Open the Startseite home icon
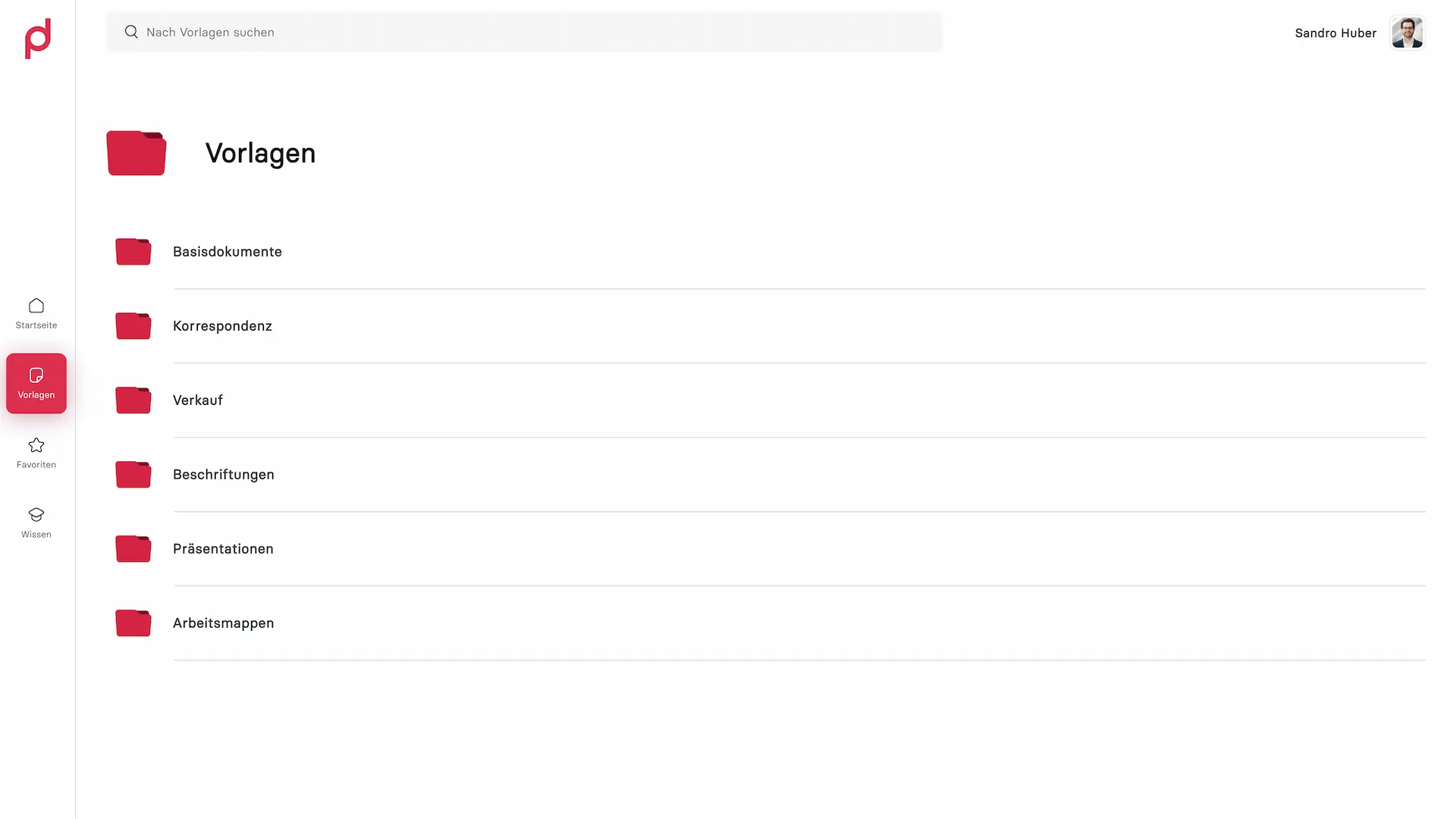Screen dimensions: 1456x819 click(x=36, y=306)
